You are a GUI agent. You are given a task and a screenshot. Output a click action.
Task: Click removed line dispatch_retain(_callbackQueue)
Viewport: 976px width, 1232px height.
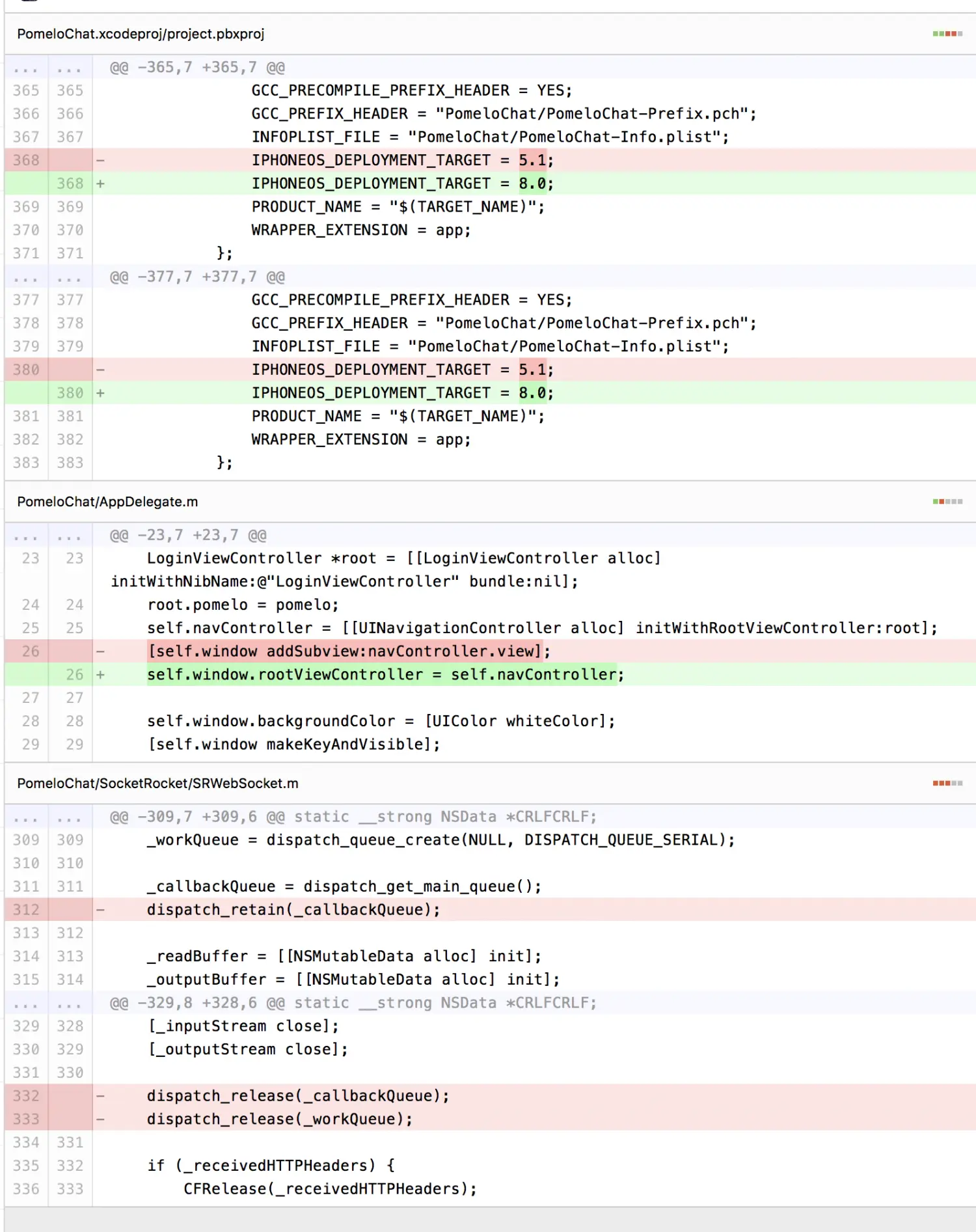point(490,910)
